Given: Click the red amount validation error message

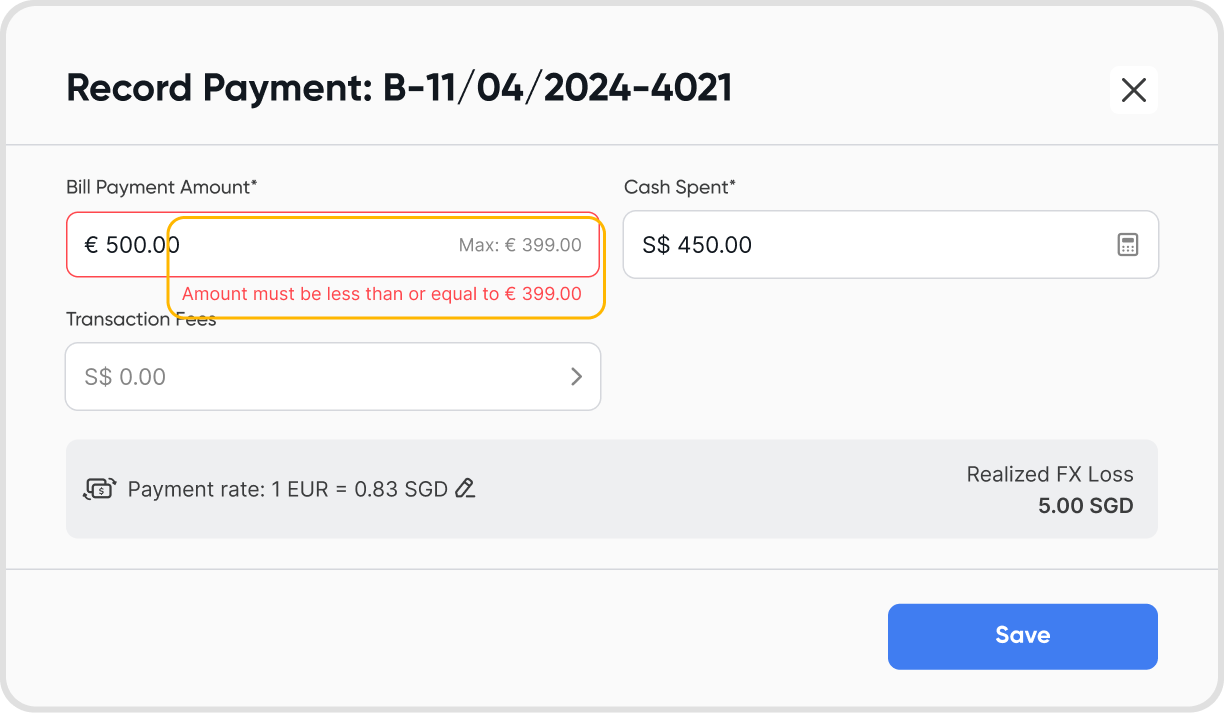Looking at the screenshot, I should pos(381,294).
